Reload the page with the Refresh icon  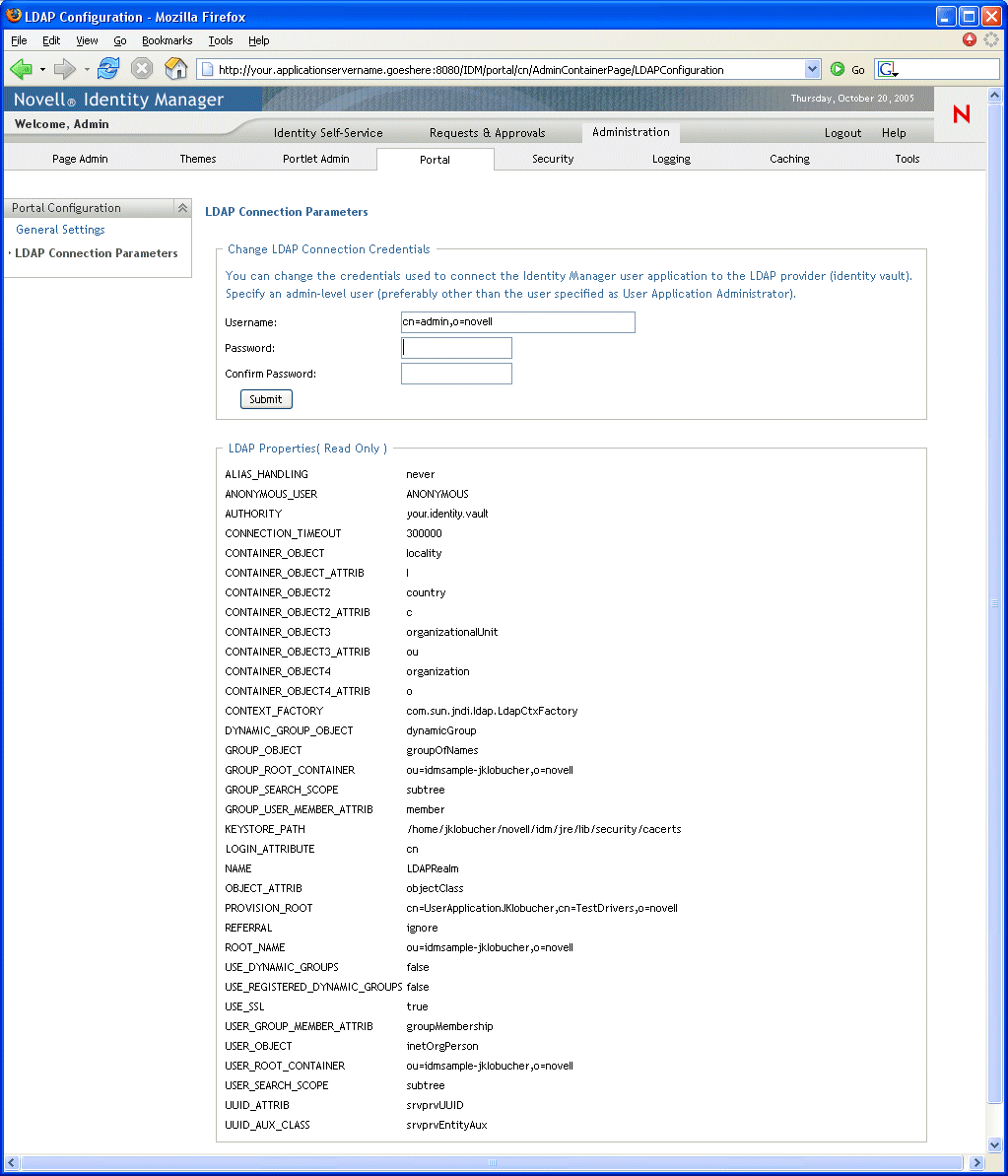[108, 69]
